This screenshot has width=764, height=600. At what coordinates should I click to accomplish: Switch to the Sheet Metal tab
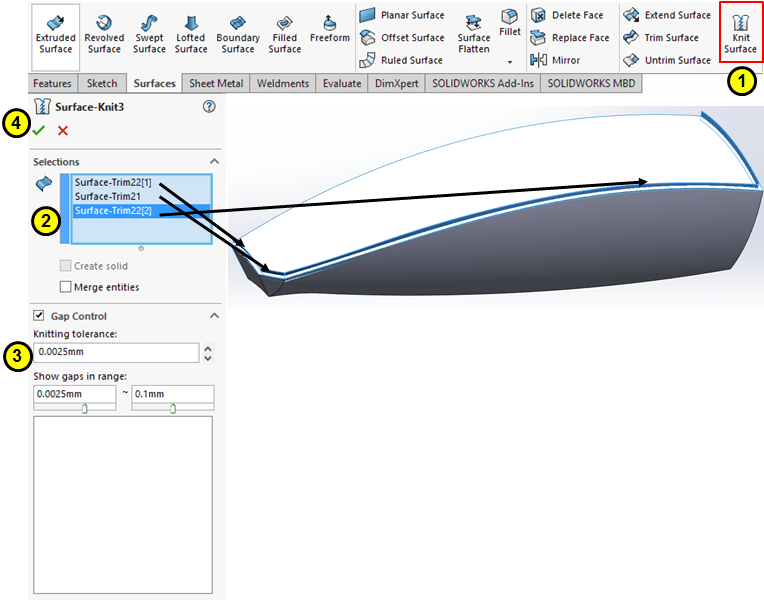217,84
